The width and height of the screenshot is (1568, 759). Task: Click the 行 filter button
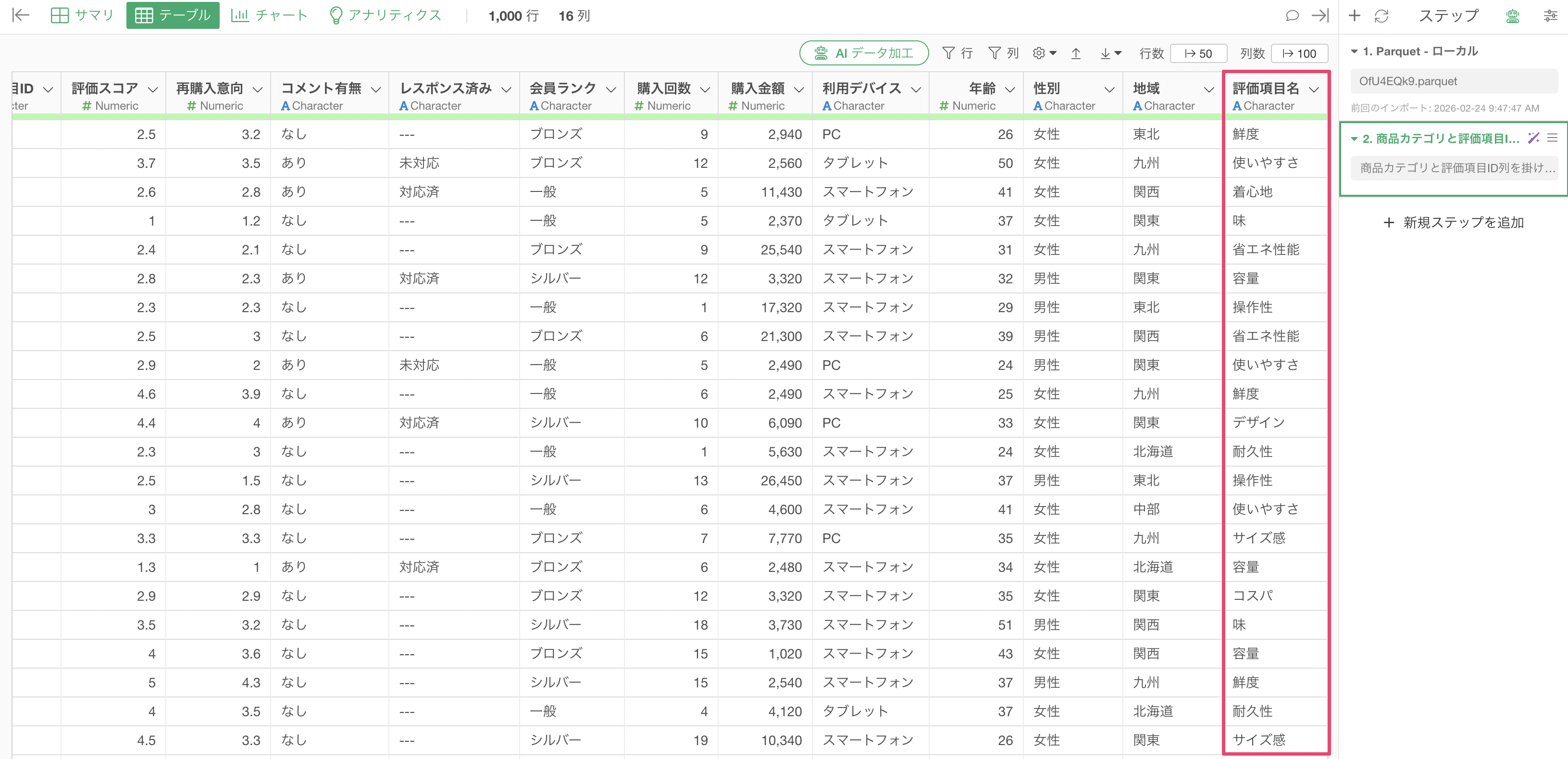958,53
